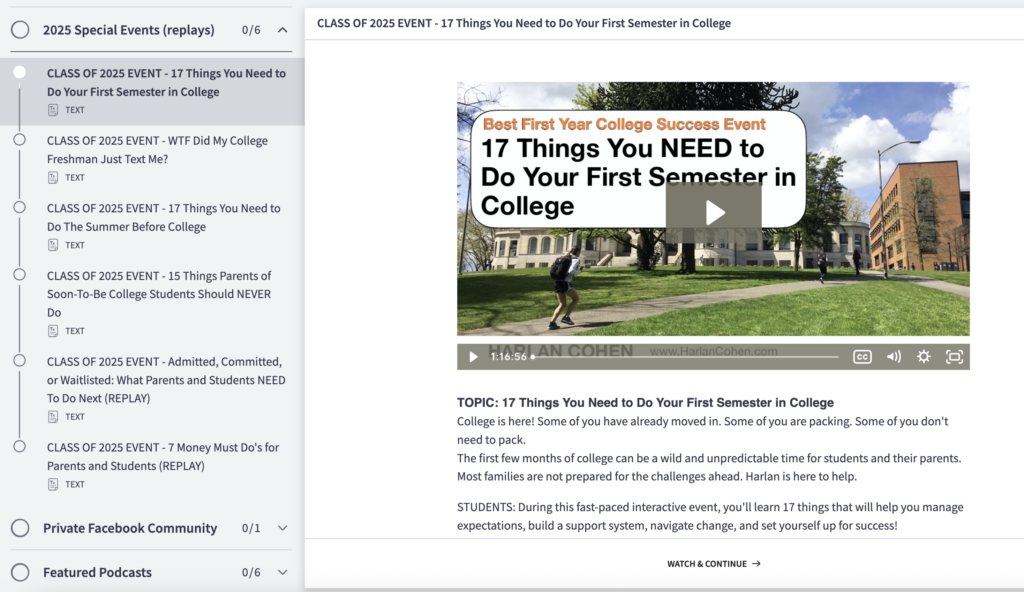
Task: Expand the 'Private Facebook Community' section
Action: click(283, 528)
